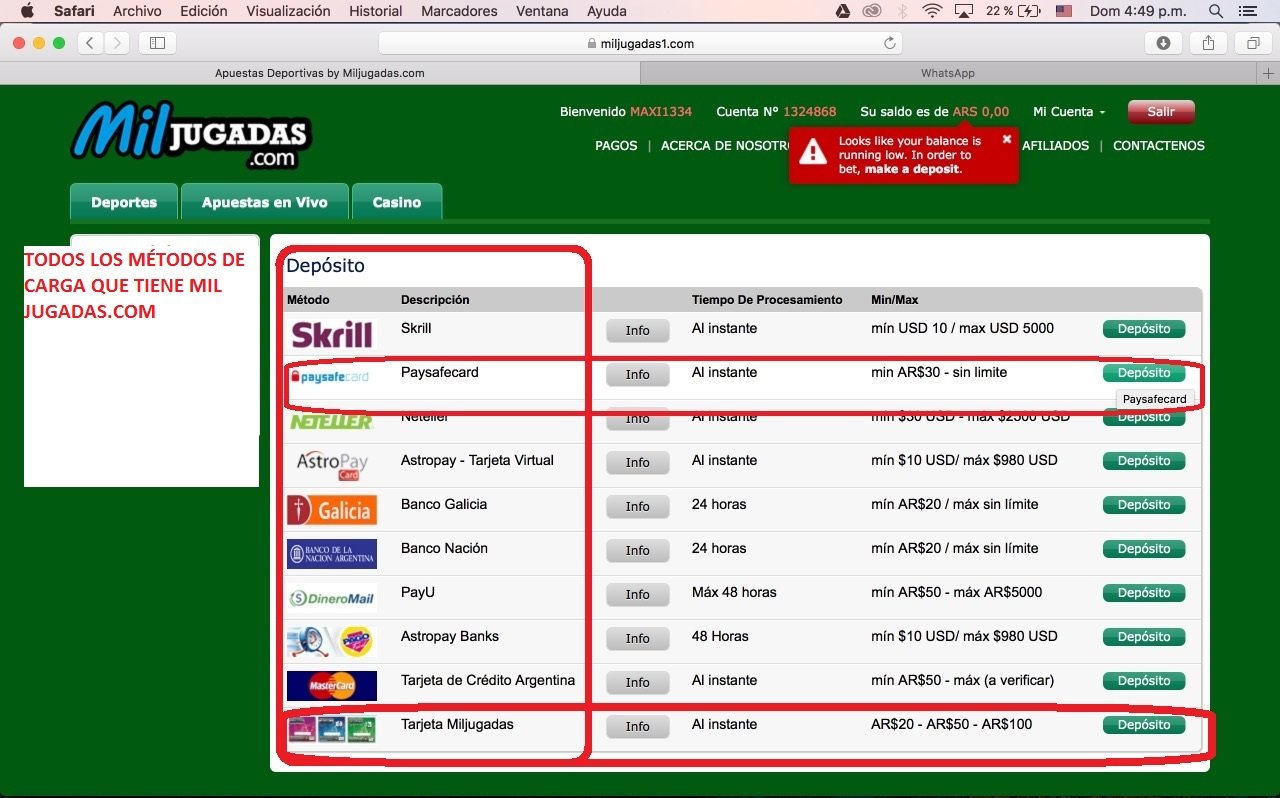The image size is (1280, 798).
Task: Click Depósito button for Skrill
Action: click(x=1143, y=329)
